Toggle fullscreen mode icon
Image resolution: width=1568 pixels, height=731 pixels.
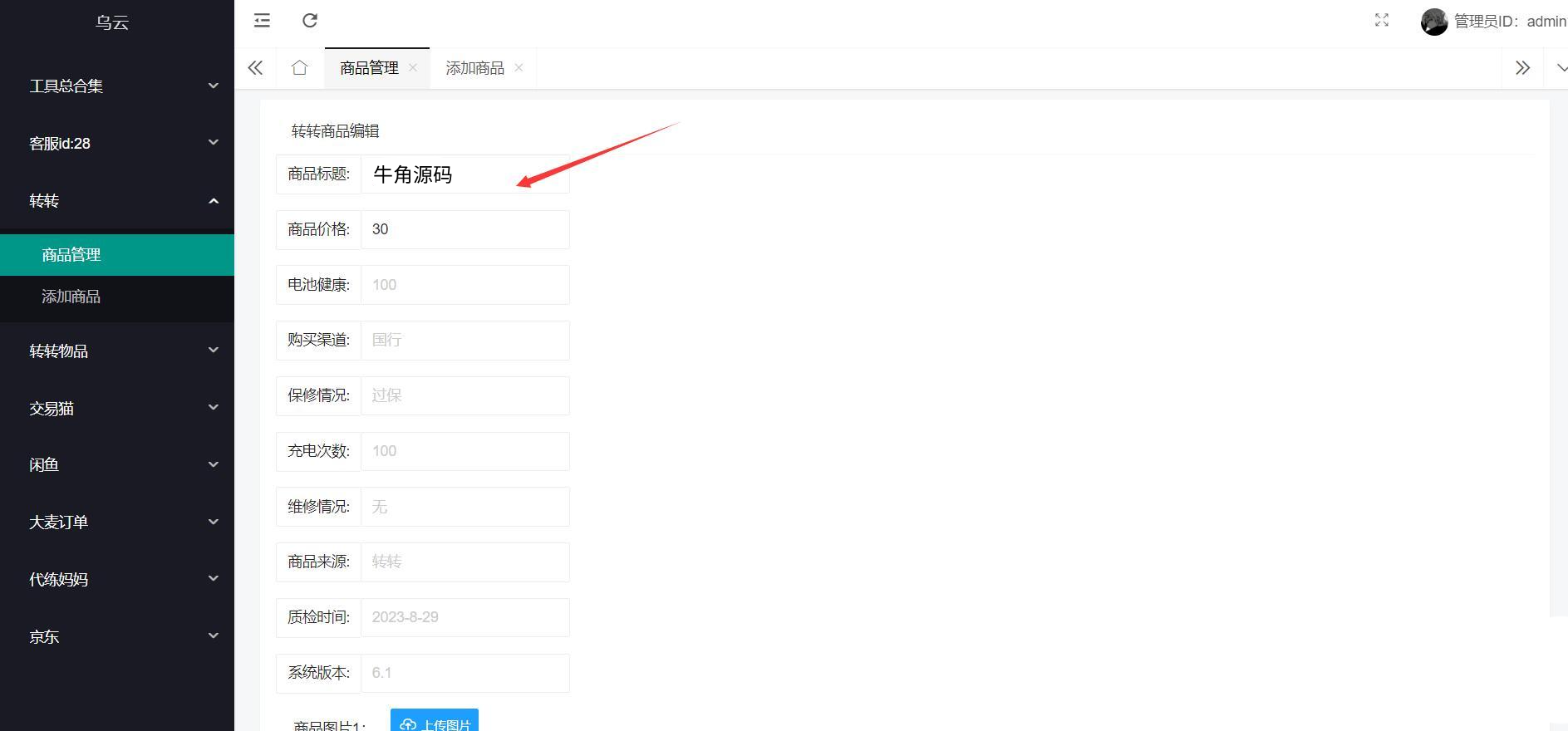pyautogui.click(x=1382, y=21)
